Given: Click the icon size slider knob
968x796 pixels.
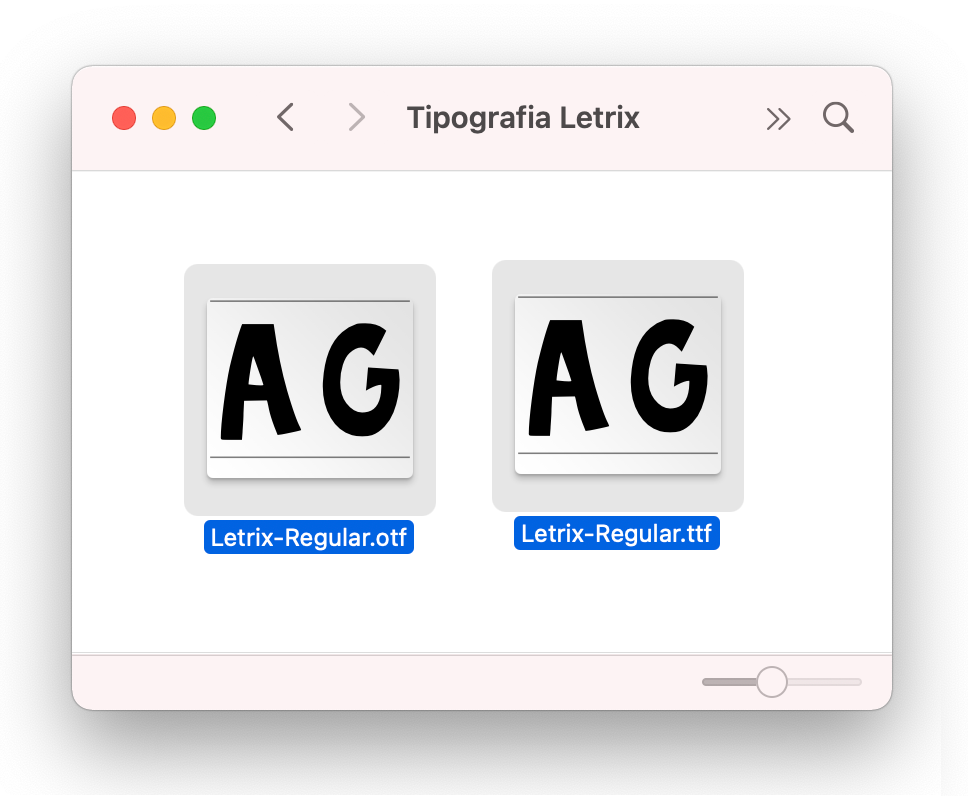Looking at the screenshot, I should click(x=771, y=682).
